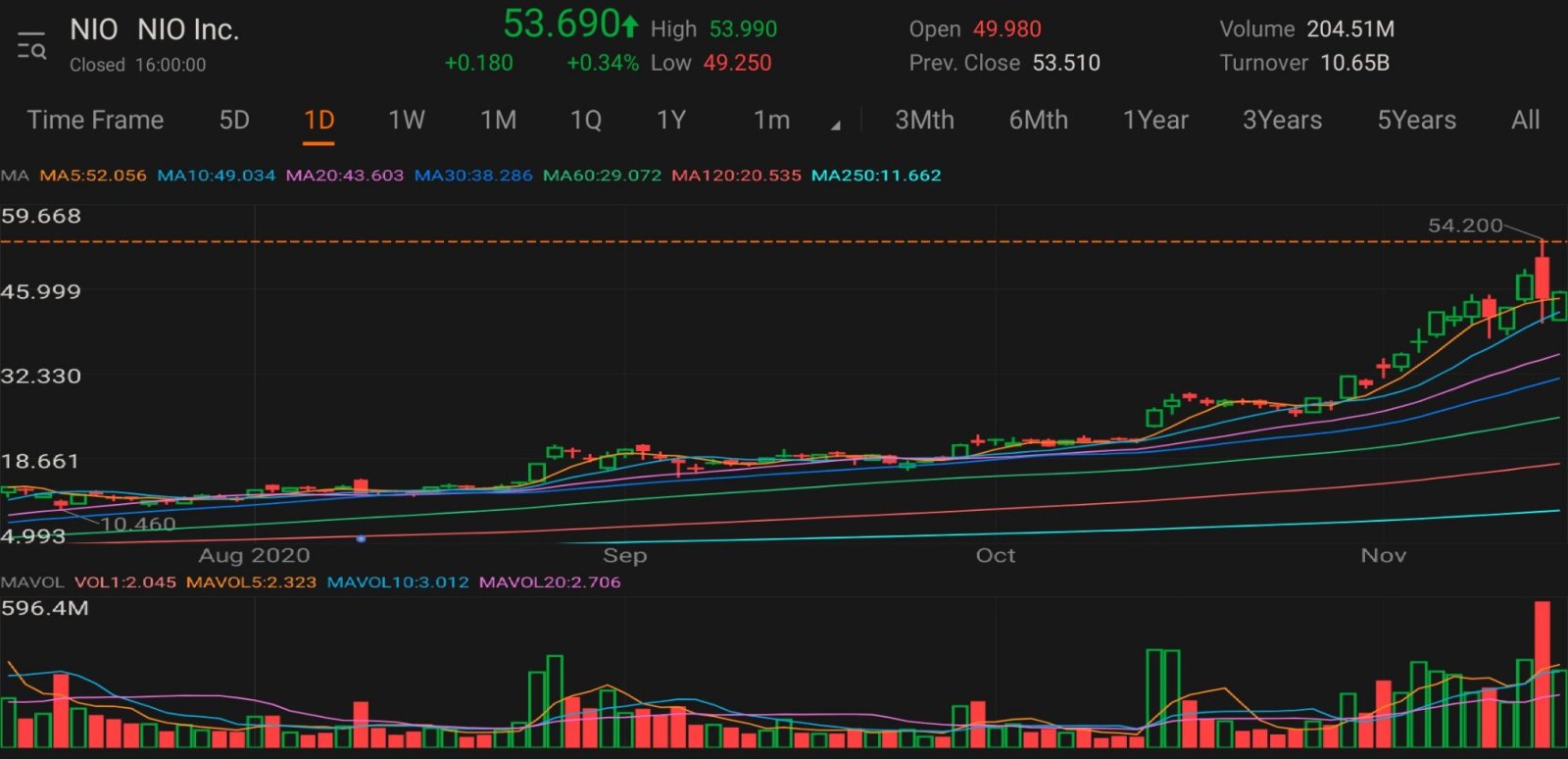Click the 54.200 high price marker
The height and width of the screenshot is (759, 1568).
1465,226
